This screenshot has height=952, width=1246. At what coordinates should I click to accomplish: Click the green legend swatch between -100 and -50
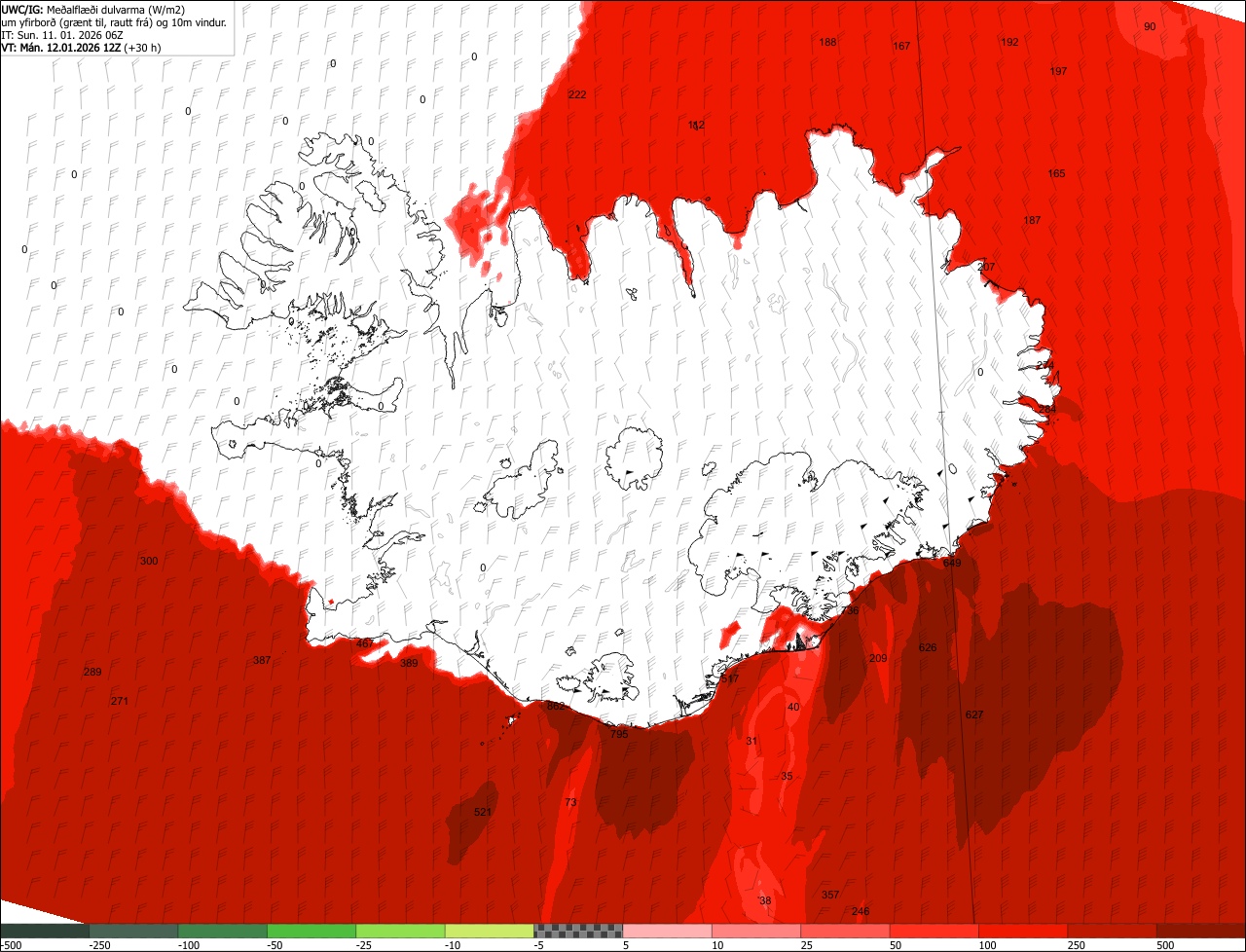click(x=223, y=931)
